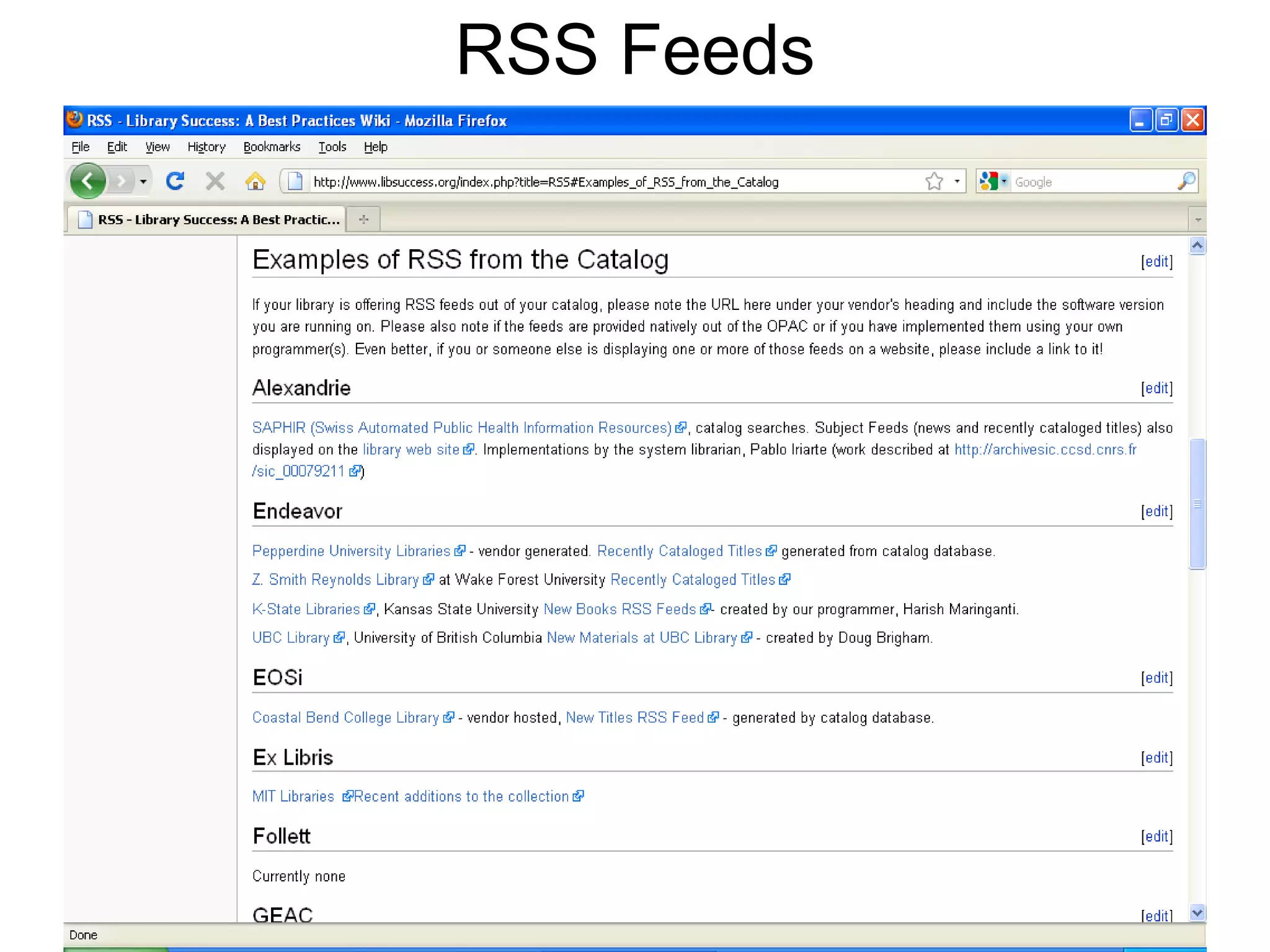Click the page identity icon in address bar
This screenshot has height=952, width=1270.
(295, 182)
